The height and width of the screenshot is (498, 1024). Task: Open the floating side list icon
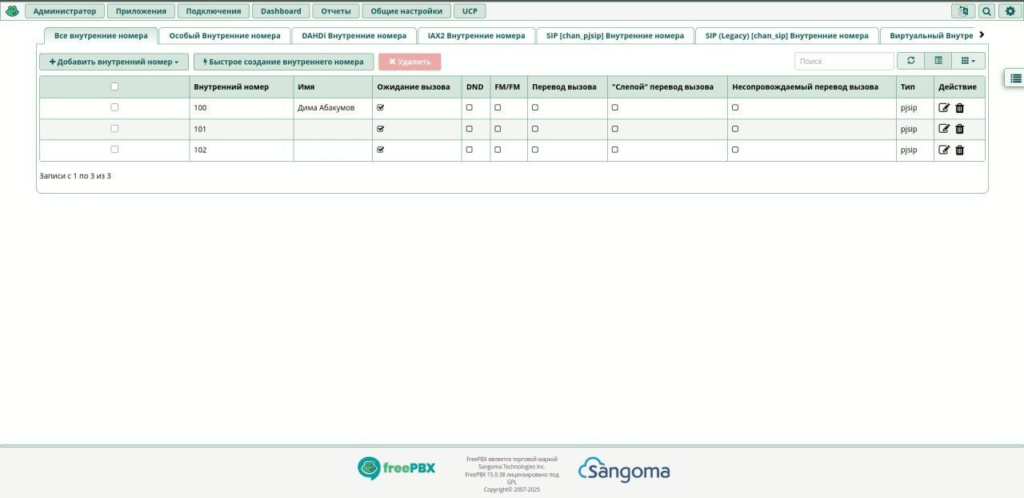point(1015,78)
